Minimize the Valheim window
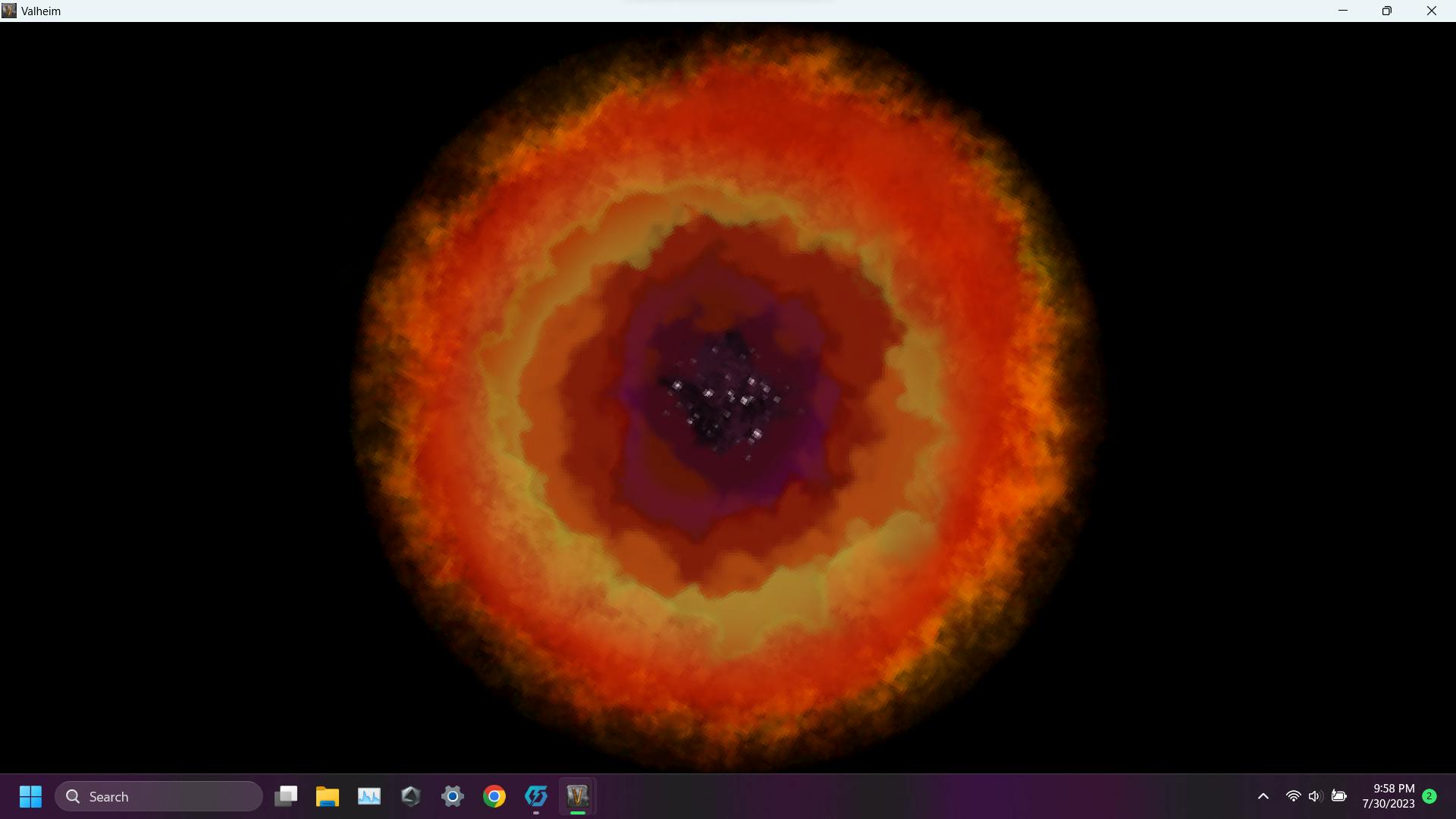This screenshot has height=819, width=1456. tap(1343, 11)
